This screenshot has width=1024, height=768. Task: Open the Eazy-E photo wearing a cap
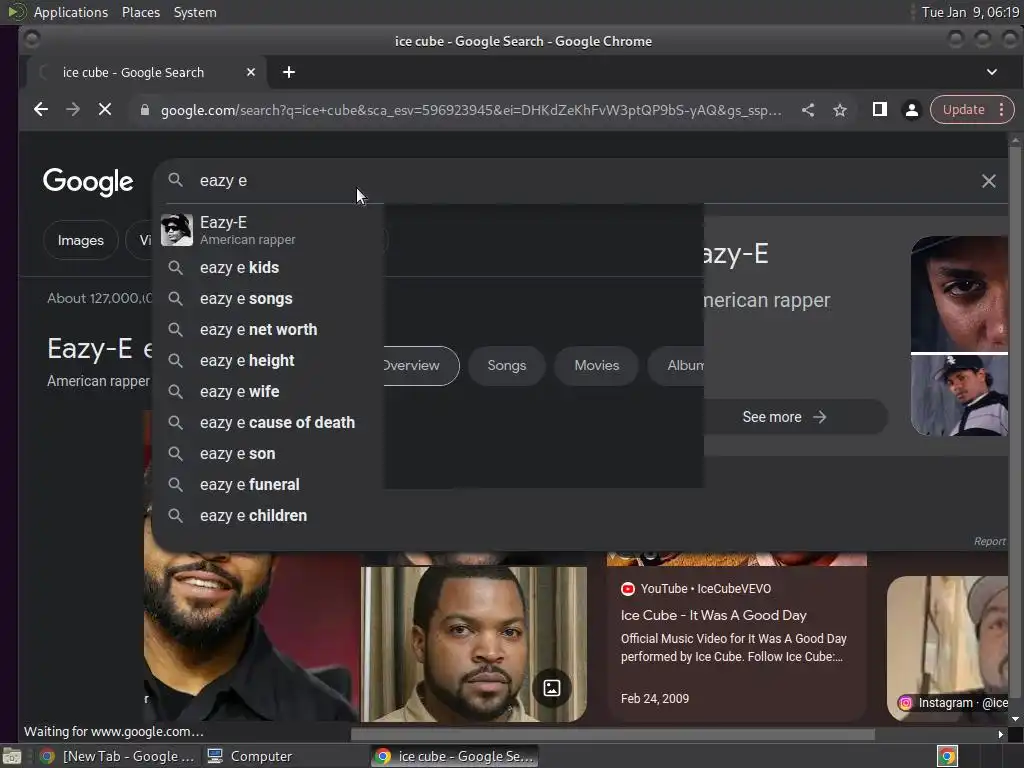(959, 396)
